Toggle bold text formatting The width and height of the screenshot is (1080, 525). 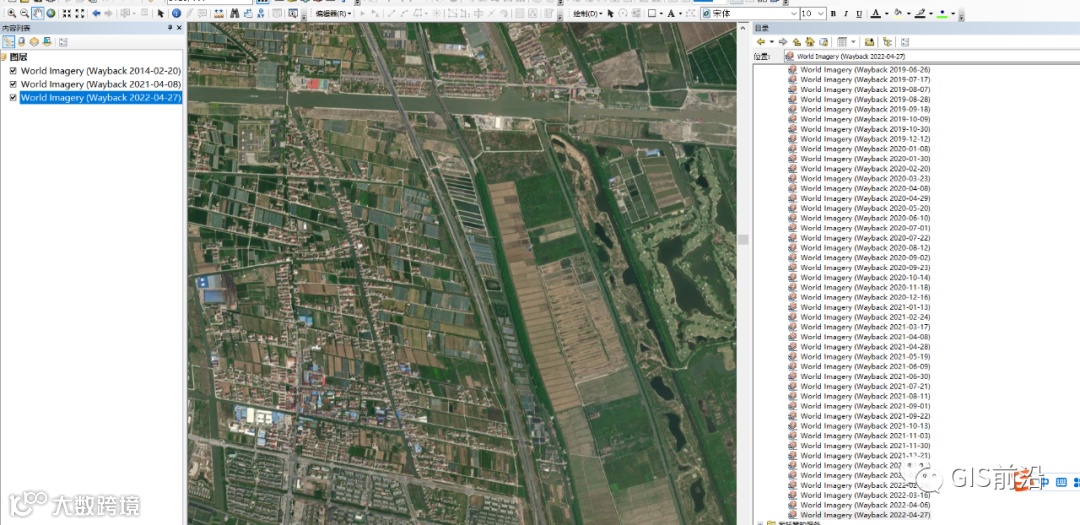coord(833,14)
